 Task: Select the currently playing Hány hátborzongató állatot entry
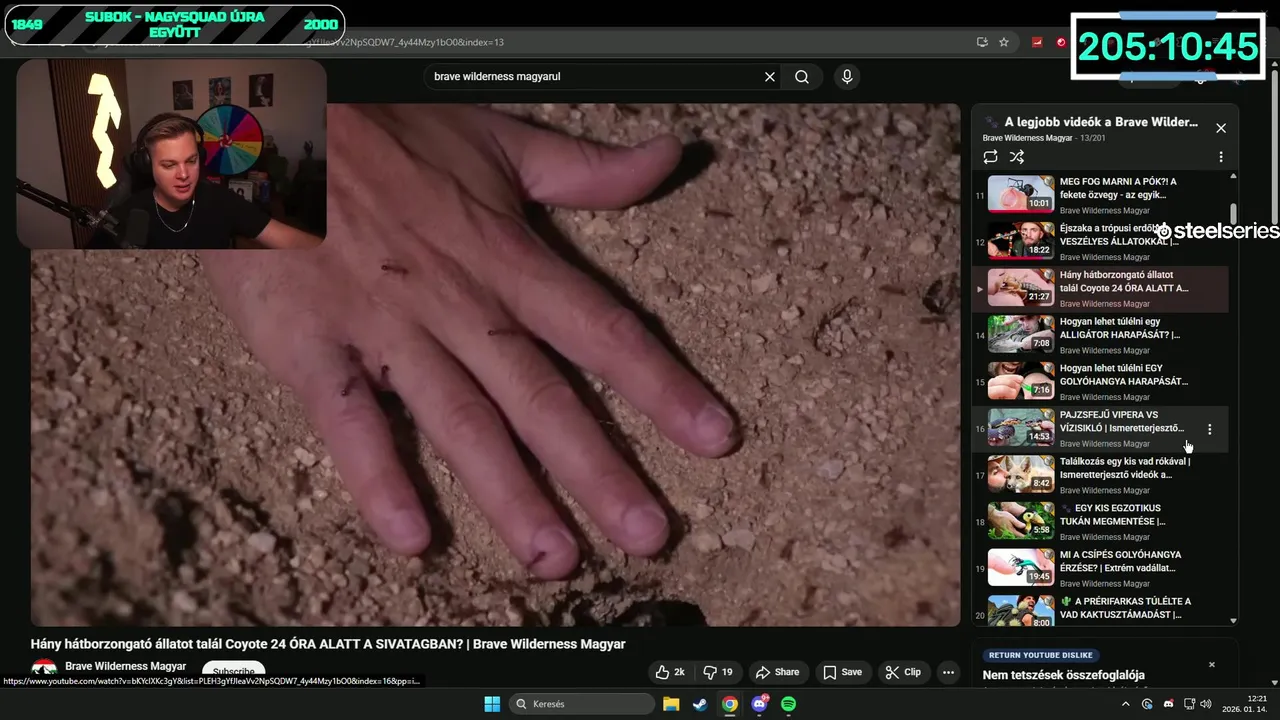(1100, 288)
